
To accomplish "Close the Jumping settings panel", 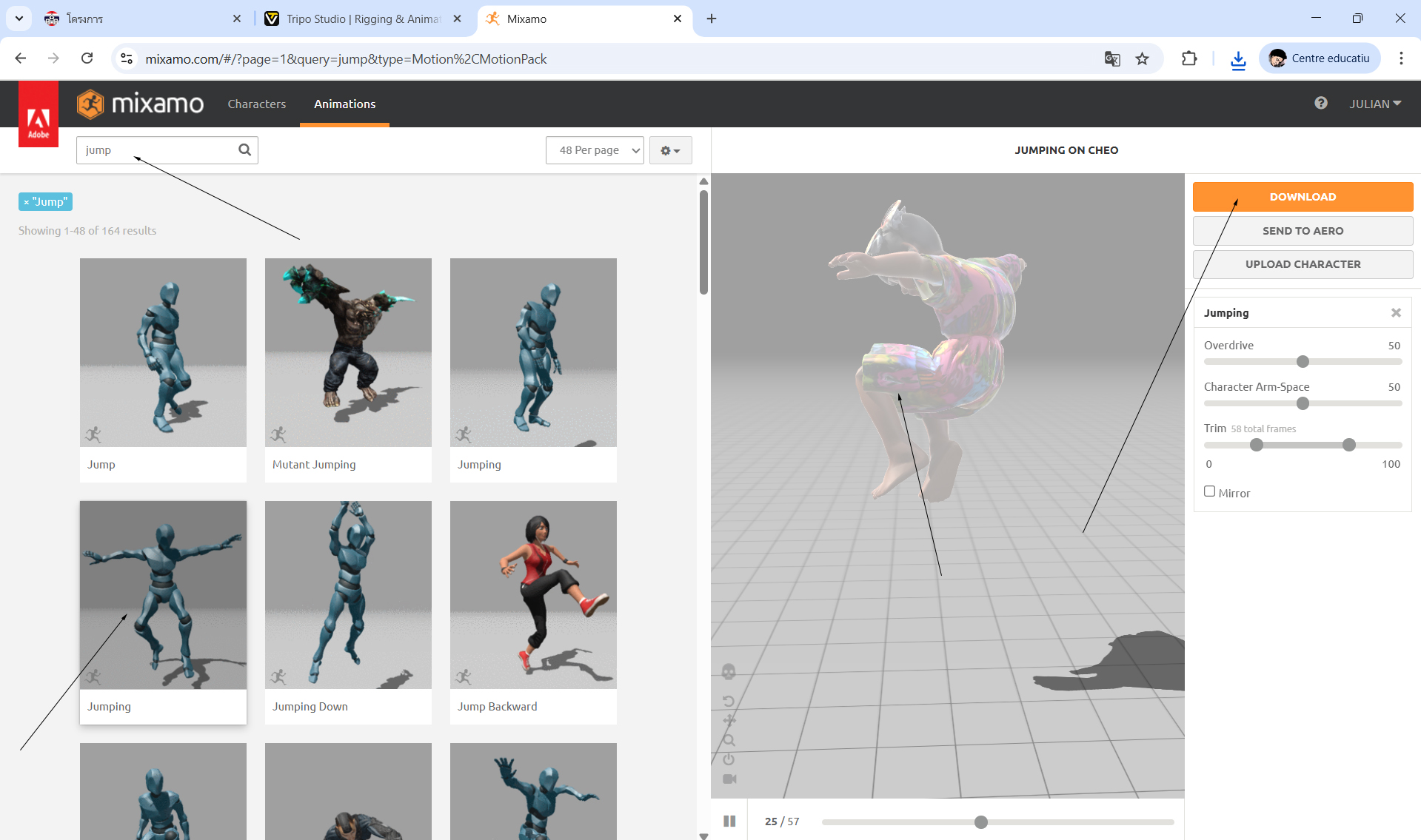I will (1396, 313).
